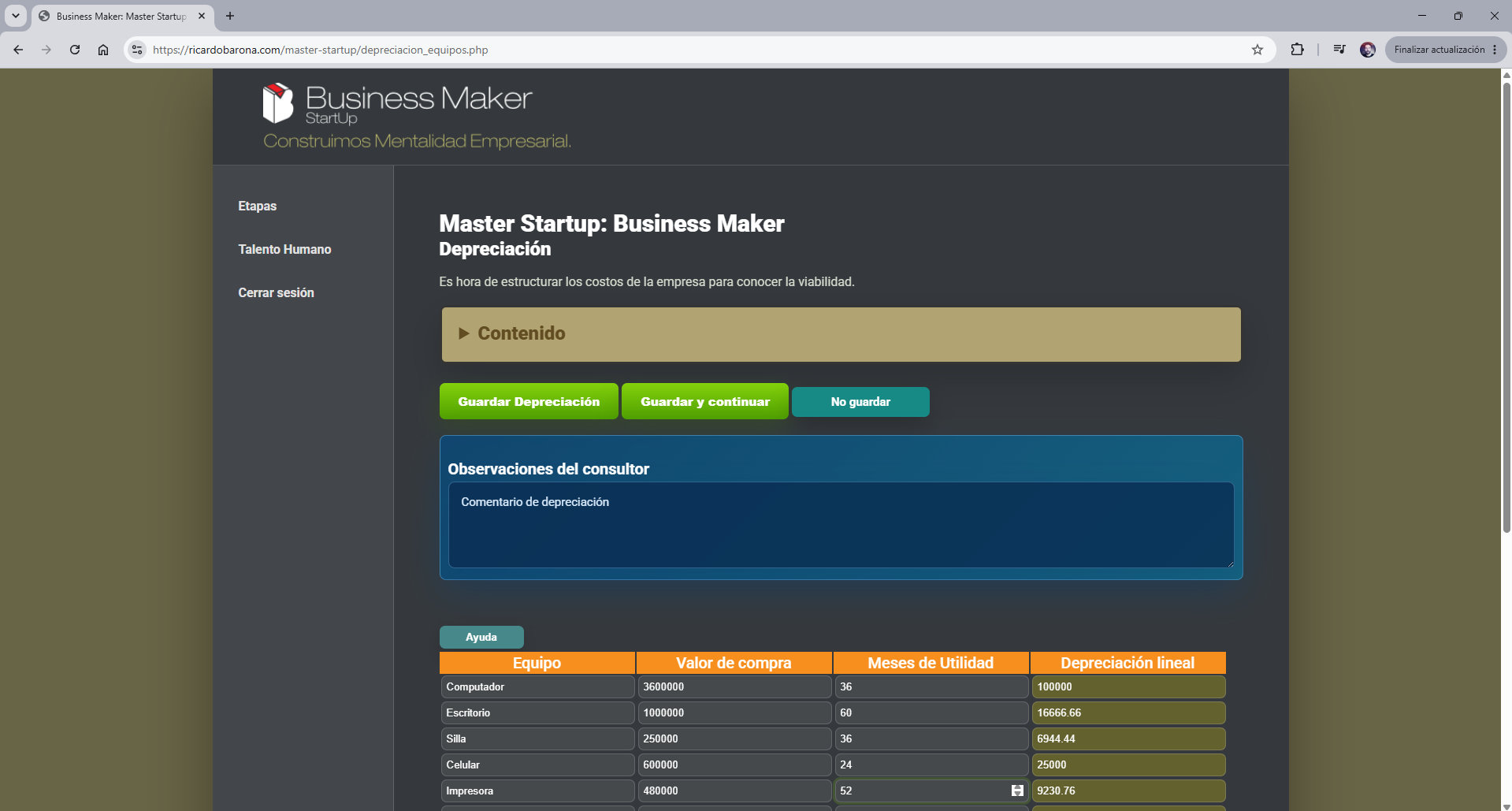Image resolution: width=1512 pixels, height=811 pixels.
Task: Edit the months field in the Computador row
Action: click(931, 686)
